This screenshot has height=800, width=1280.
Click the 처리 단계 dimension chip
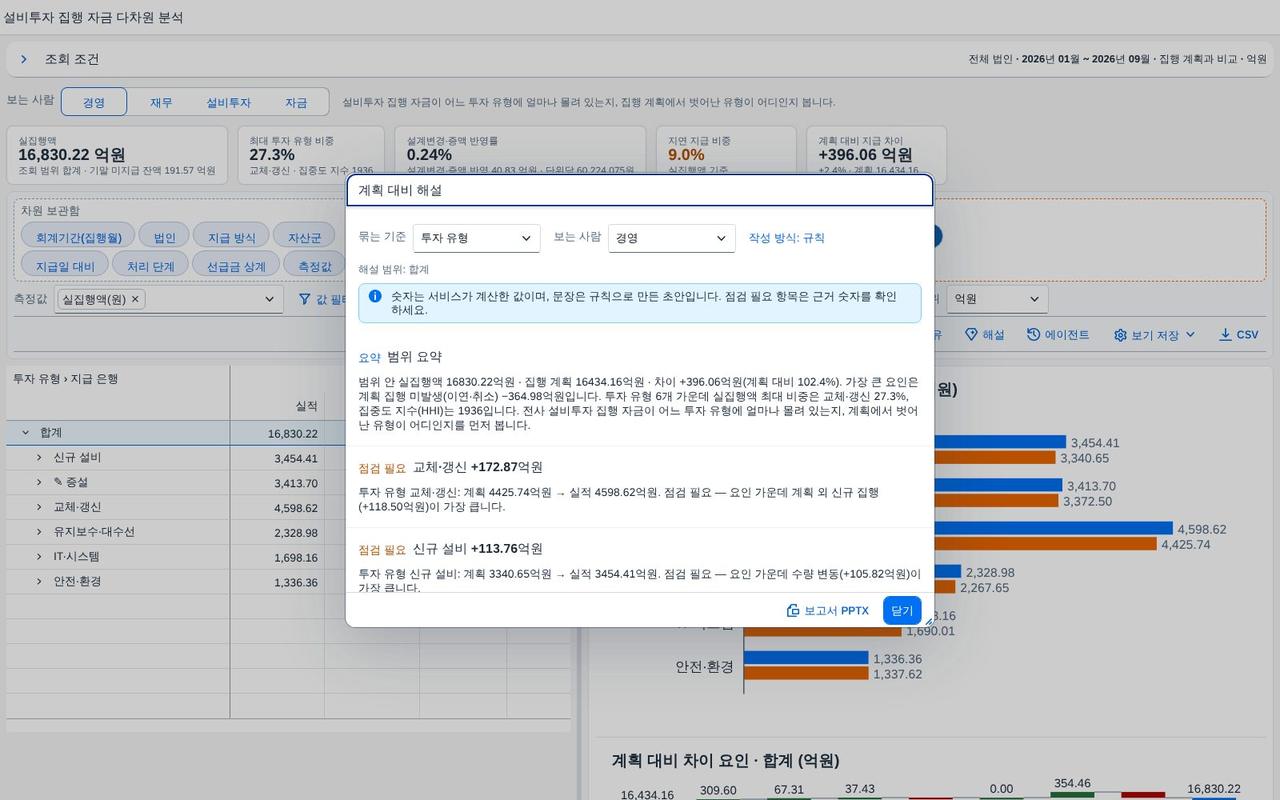(x=150, y=266)
